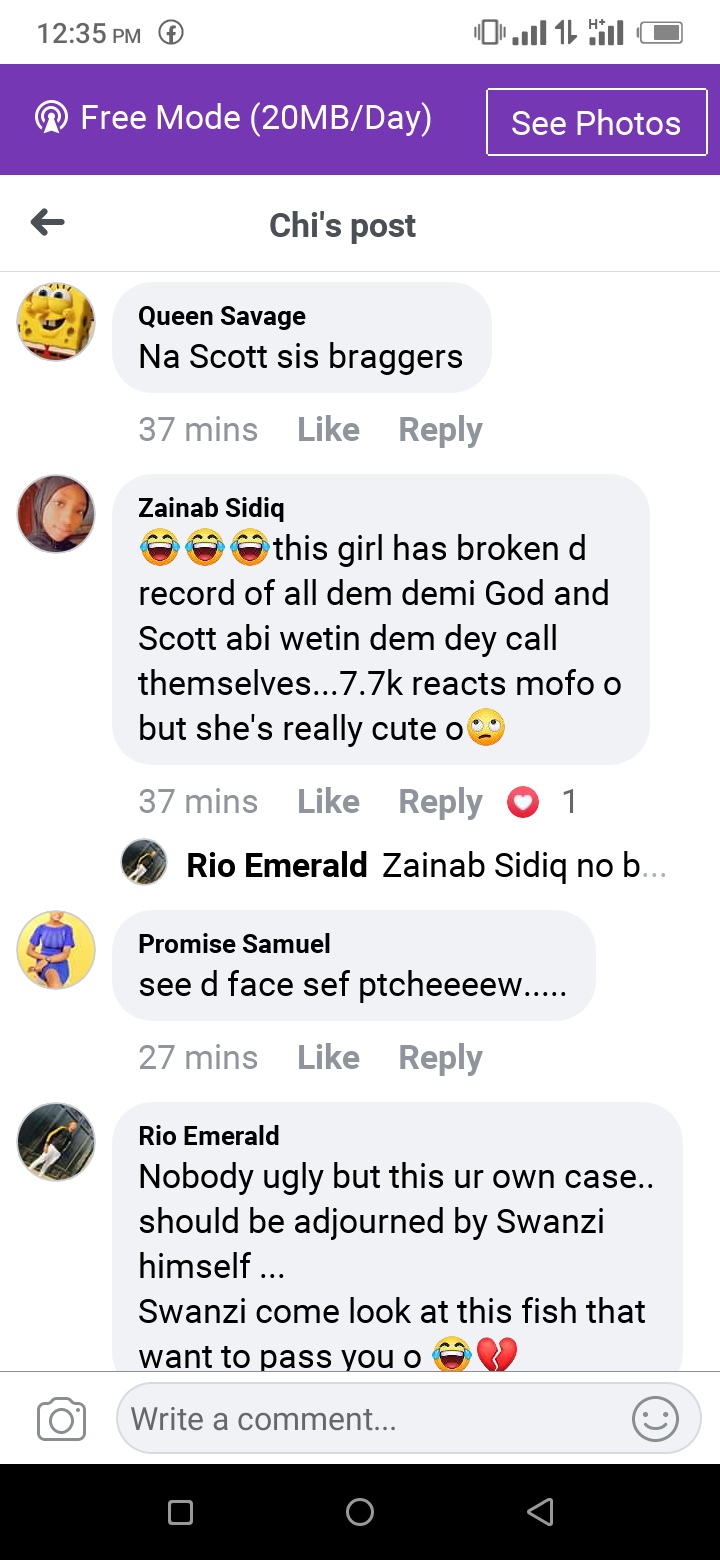Like Queen Savage's comment

click(x=328, y=430)
